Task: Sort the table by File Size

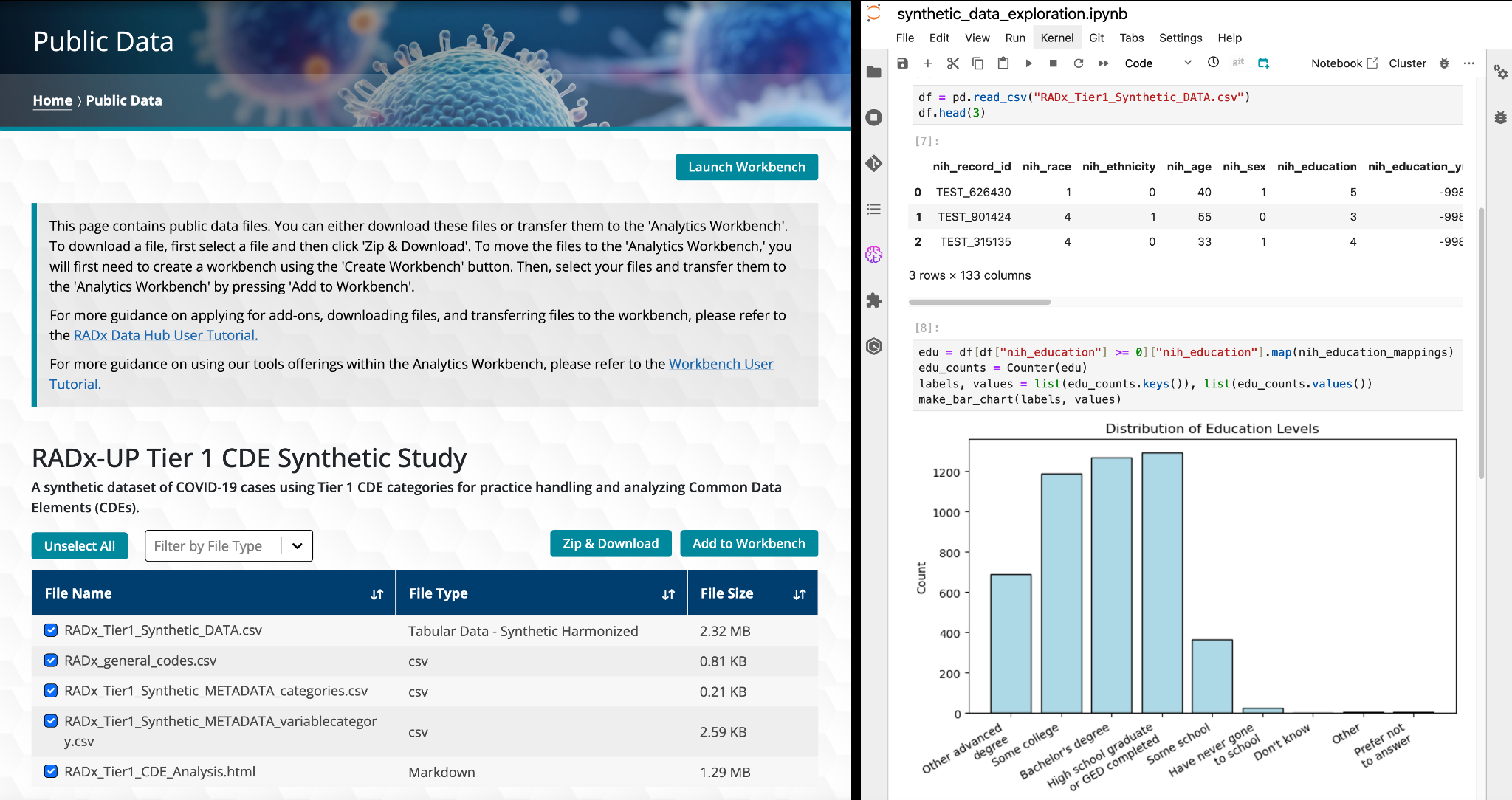Action: [799, 594]
